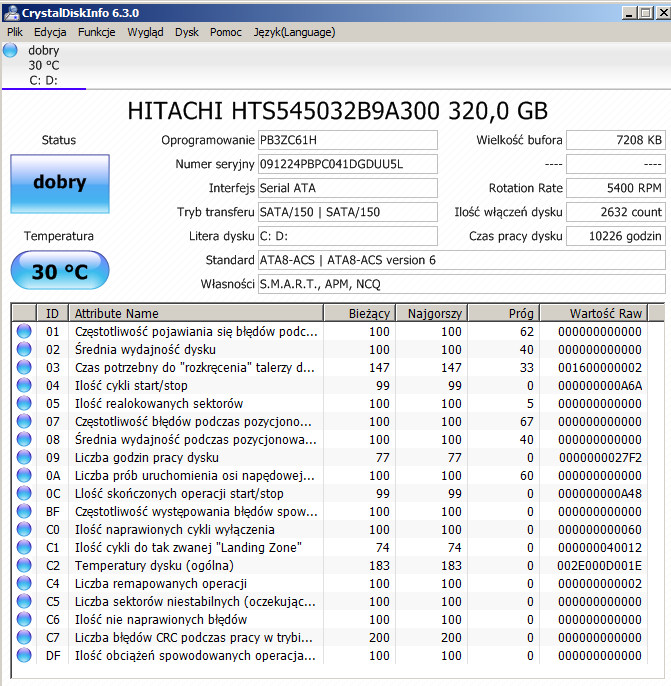Click the status orb for attribute 0A
671x686 pixels.
24,475
